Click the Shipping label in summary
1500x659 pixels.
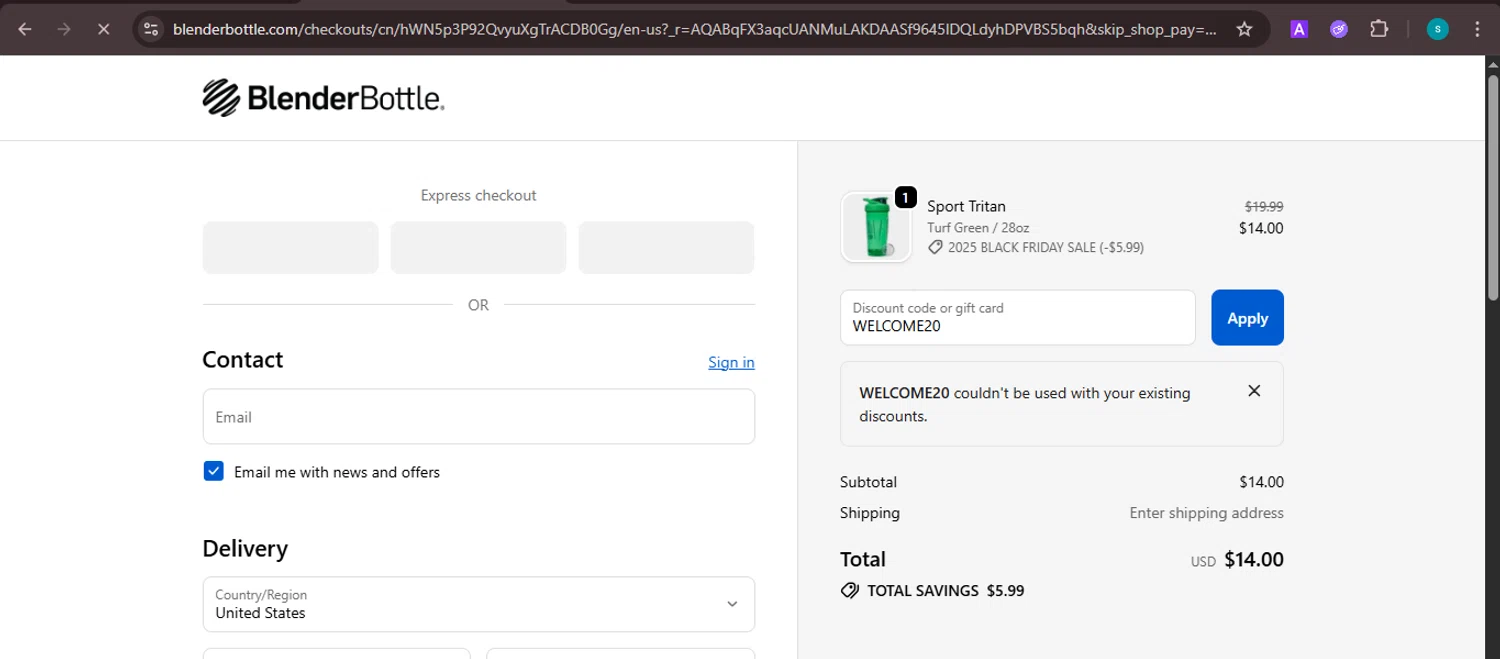(870, 513)
